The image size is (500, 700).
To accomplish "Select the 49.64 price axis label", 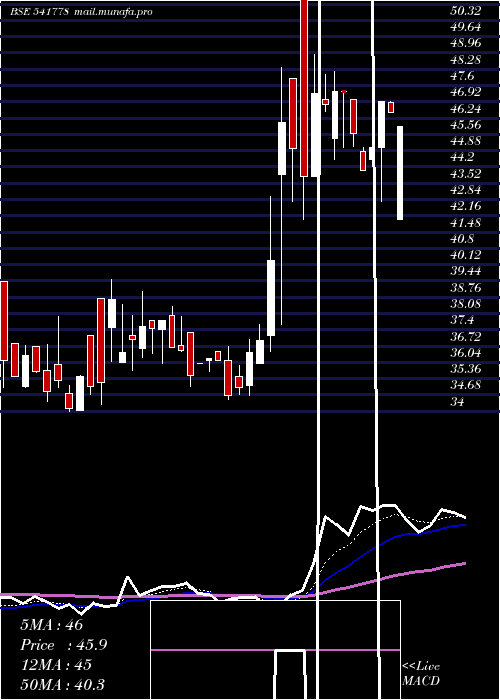I will 466,28.
